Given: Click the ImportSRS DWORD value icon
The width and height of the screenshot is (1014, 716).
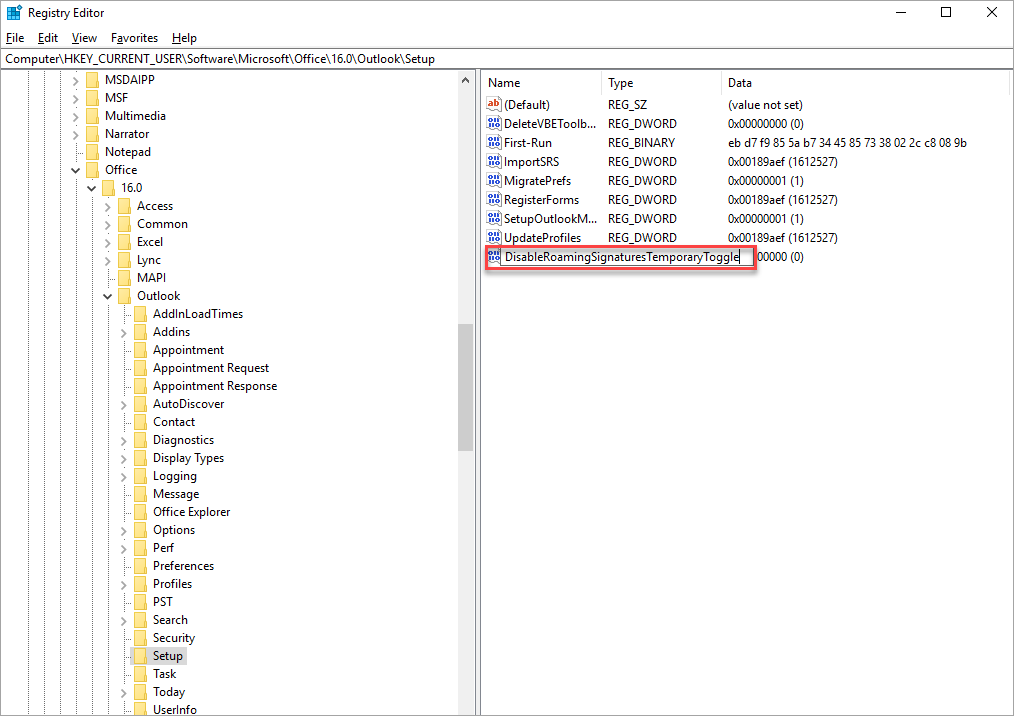Looking at the screenshot, I should pos(493,162).
